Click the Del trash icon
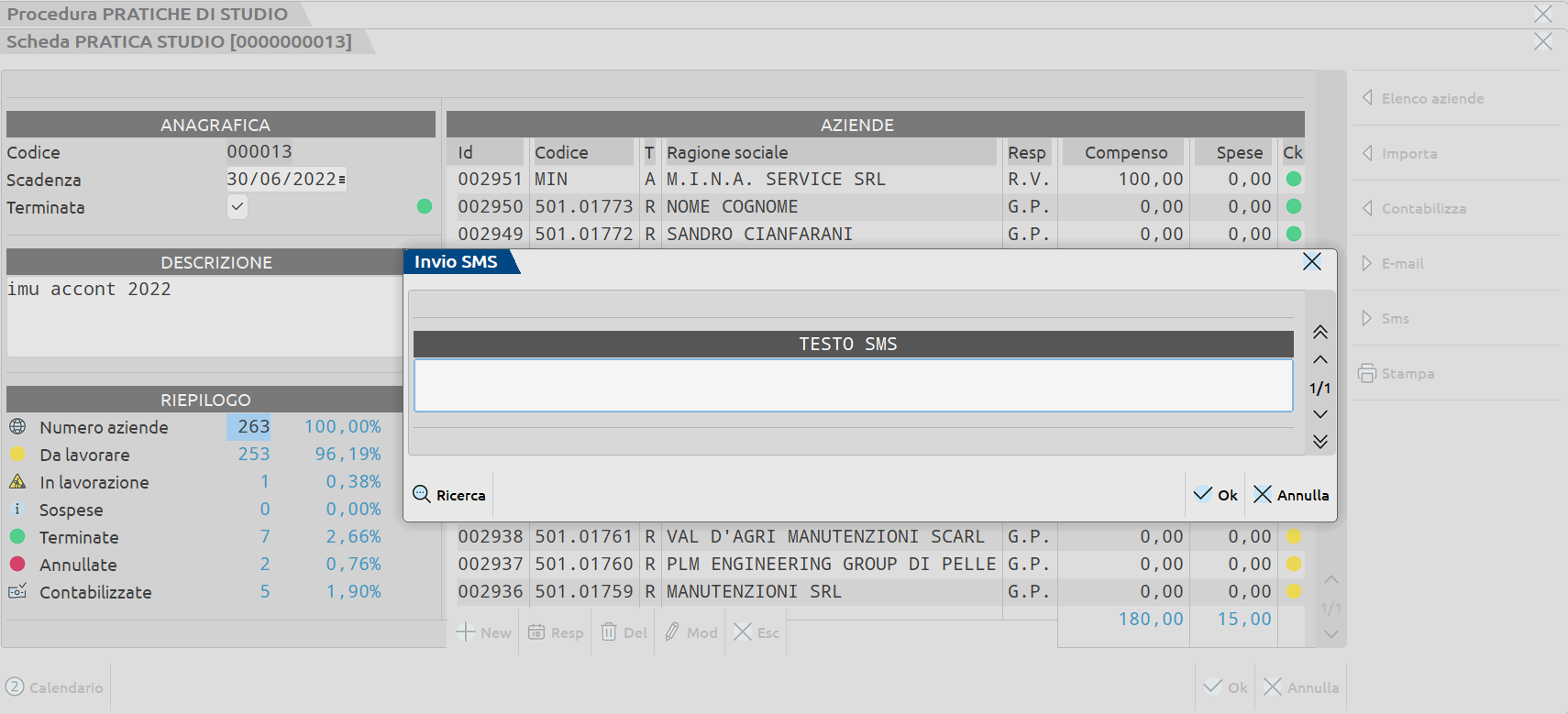Viewport: 1568px width, 714px height. click(609, 632)
